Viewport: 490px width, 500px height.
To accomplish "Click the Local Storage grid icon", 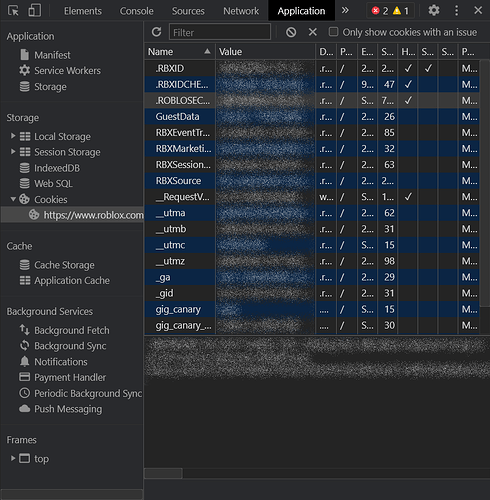I will pyautogui.click(x=25, y=136).
